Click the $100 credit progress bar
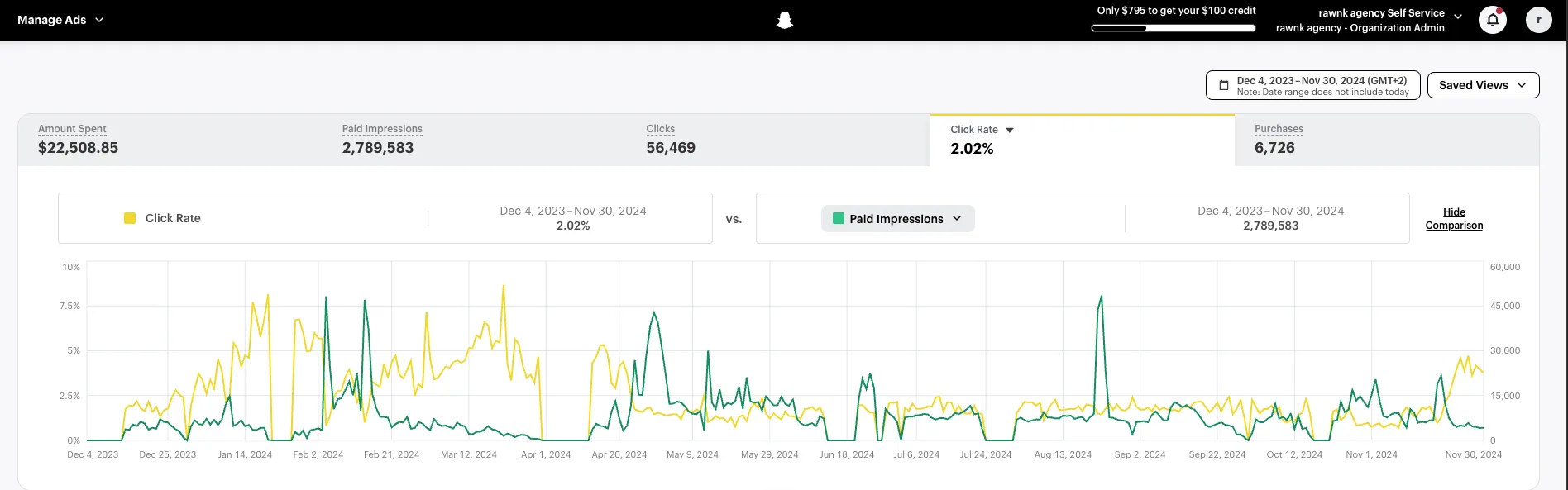This screenshot has height=490, width=1568. [1174, 28]
